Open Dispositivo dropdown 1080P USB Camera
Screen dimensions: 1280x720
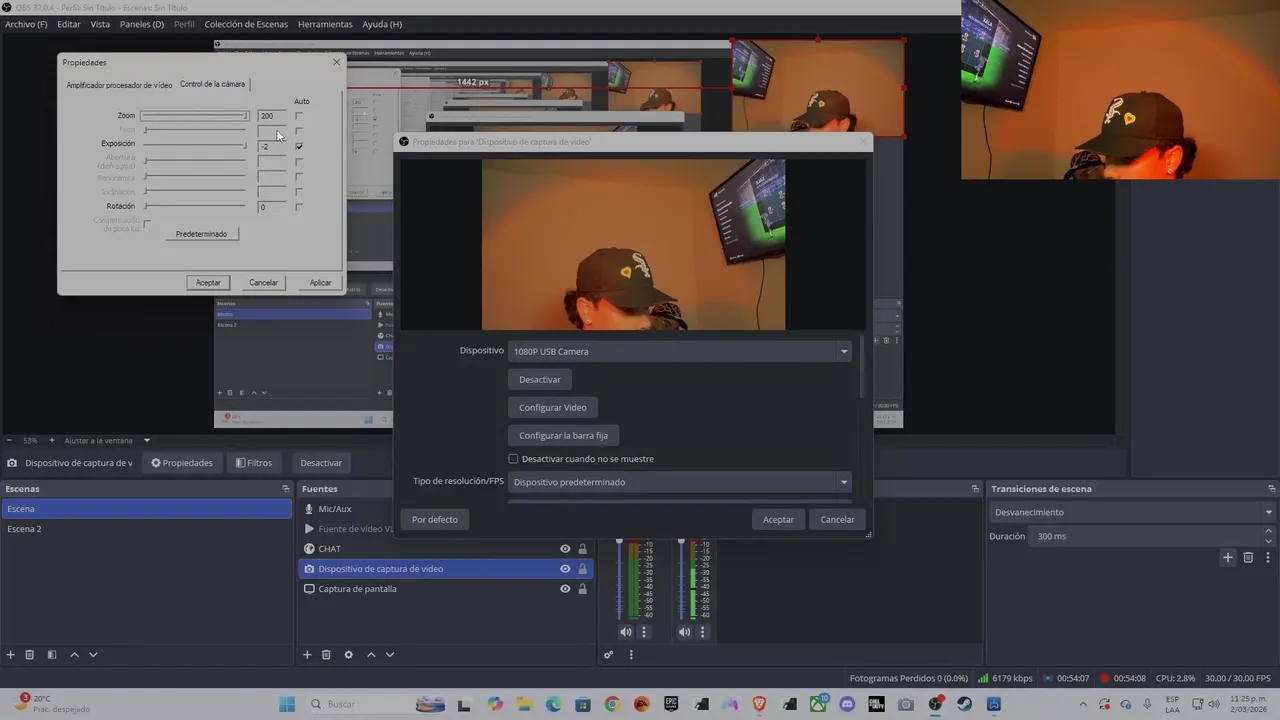(680, 351)
